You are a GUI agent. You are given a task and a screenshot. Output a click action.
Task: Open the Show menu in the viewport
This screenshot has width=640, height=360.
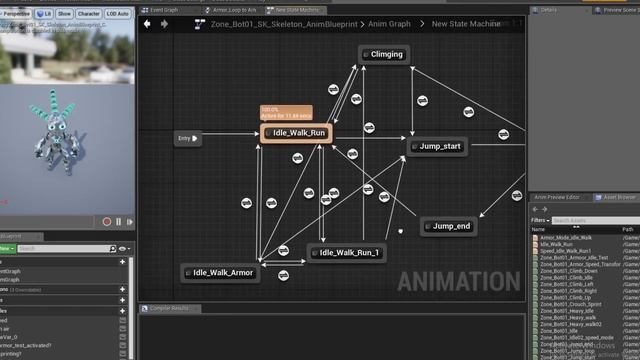pyautogui.click(x=64, y=13)
